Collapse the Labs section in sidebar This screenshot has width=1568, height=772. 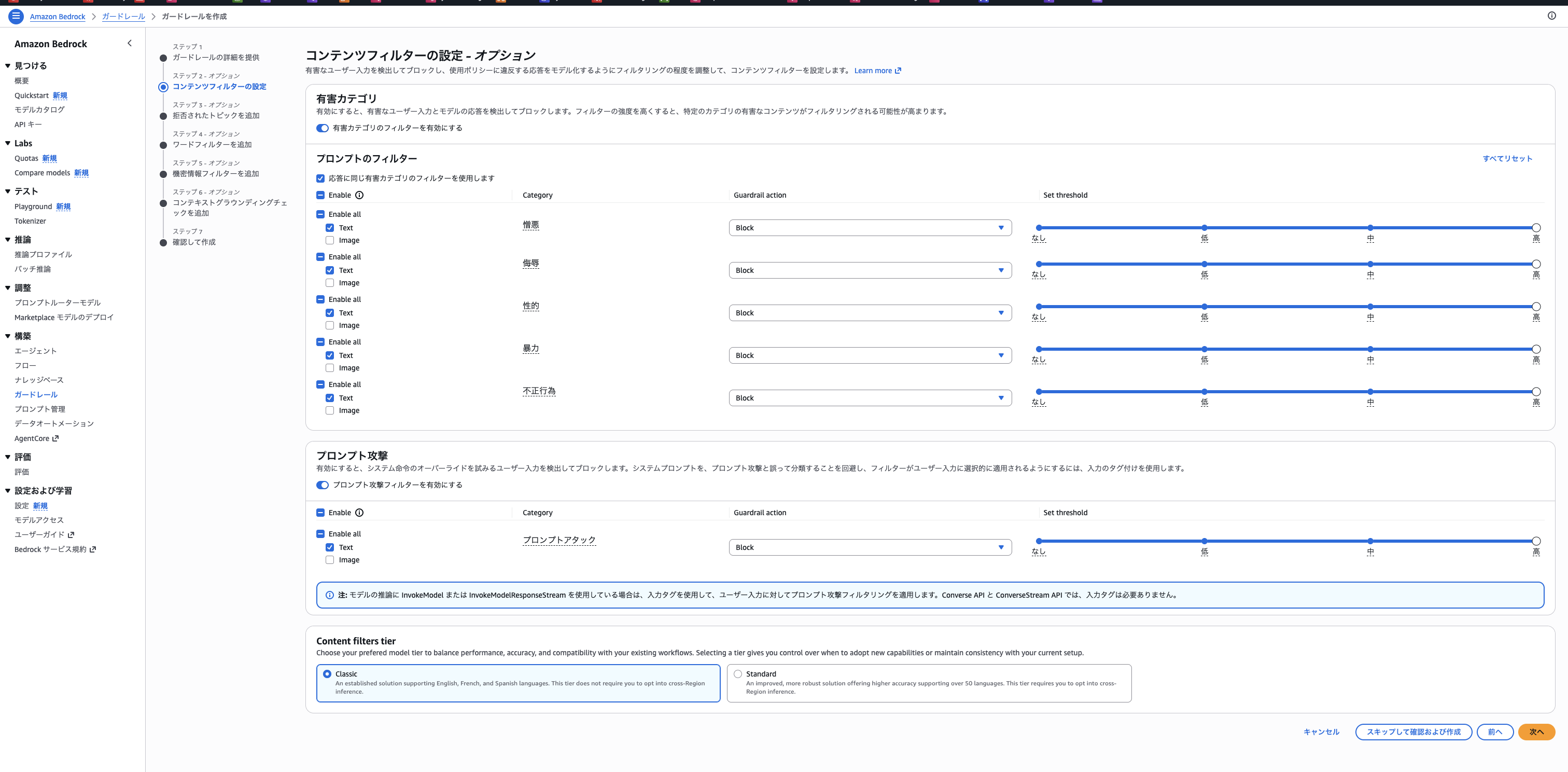(x=7, y=143)
